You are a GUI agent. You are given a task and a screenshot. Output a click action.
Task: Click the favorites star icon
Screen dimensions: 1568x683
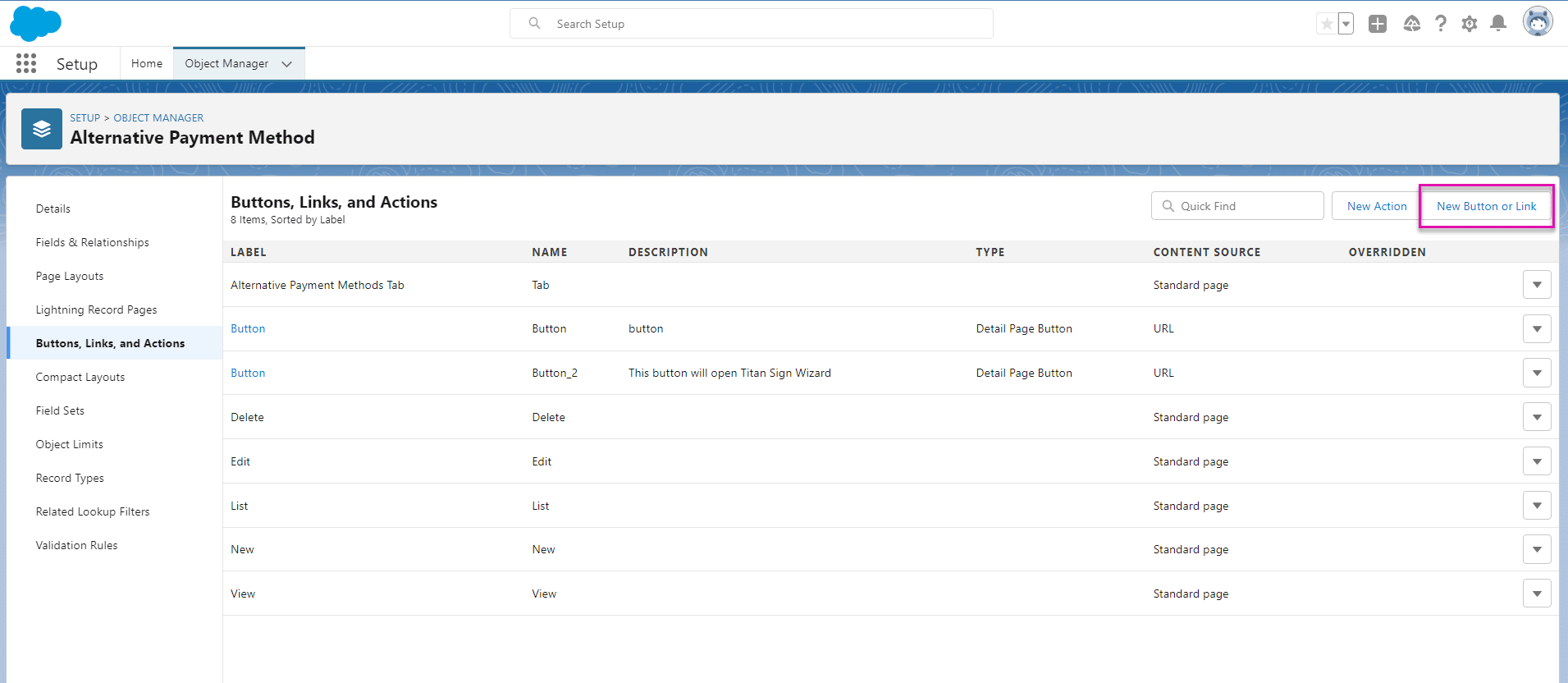click(1326, 24)
